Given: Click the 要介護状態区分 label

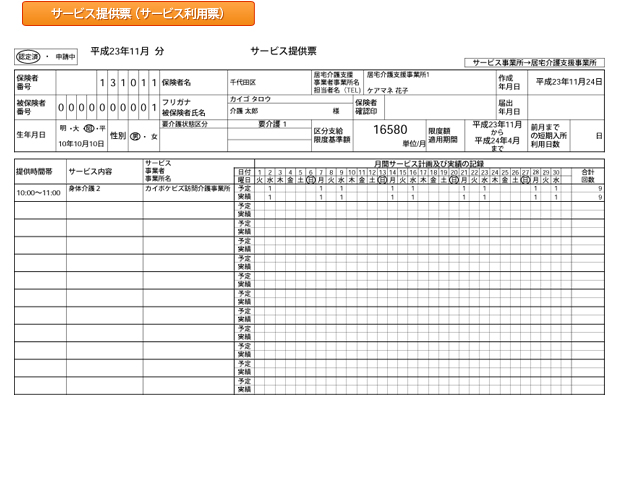Looking at the screenshot, I should pyautogui.click(x=184, y=124).
